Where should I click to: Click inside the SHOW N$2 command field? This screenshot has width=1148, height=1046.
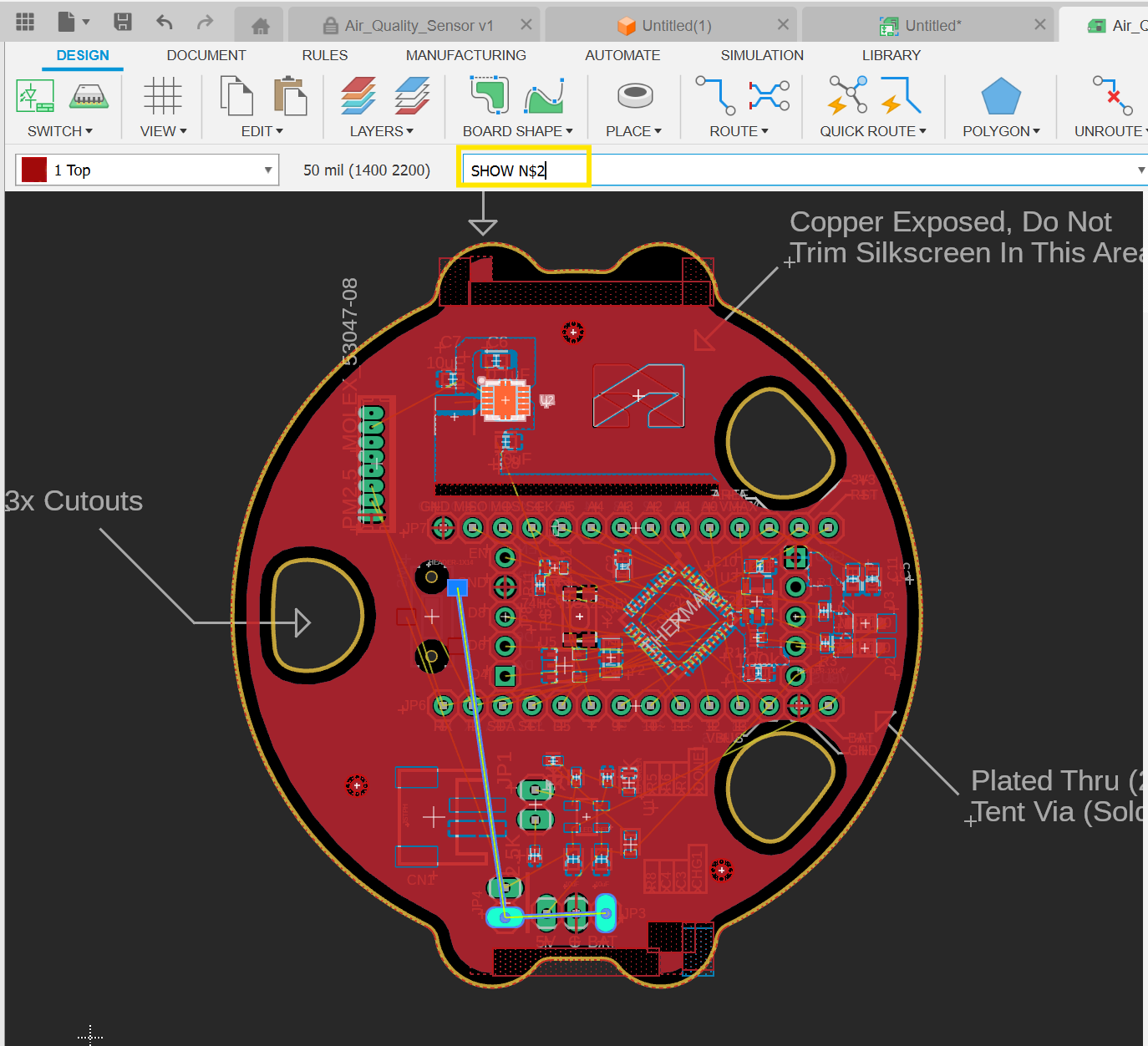tap(522, 170)
